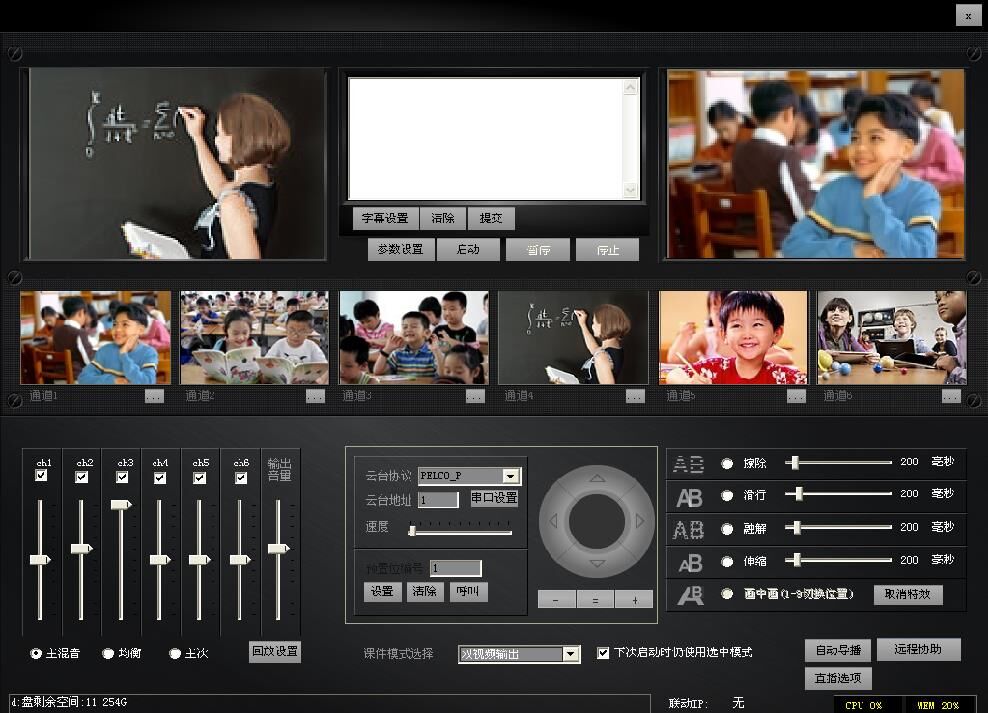Expand the 课件模式选择 dropdown
Screen dimensions: 988x713
[x=570, y=654]
